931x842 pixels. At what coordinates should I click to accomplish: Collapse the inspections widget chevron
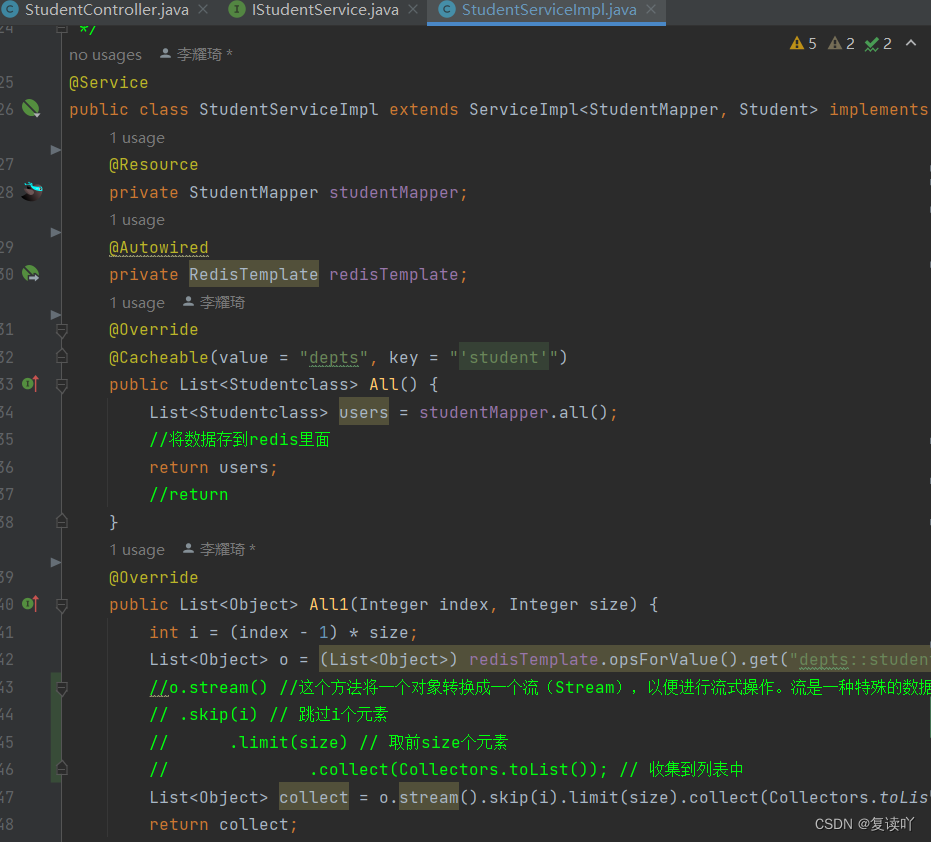click(x=911, y=43)
